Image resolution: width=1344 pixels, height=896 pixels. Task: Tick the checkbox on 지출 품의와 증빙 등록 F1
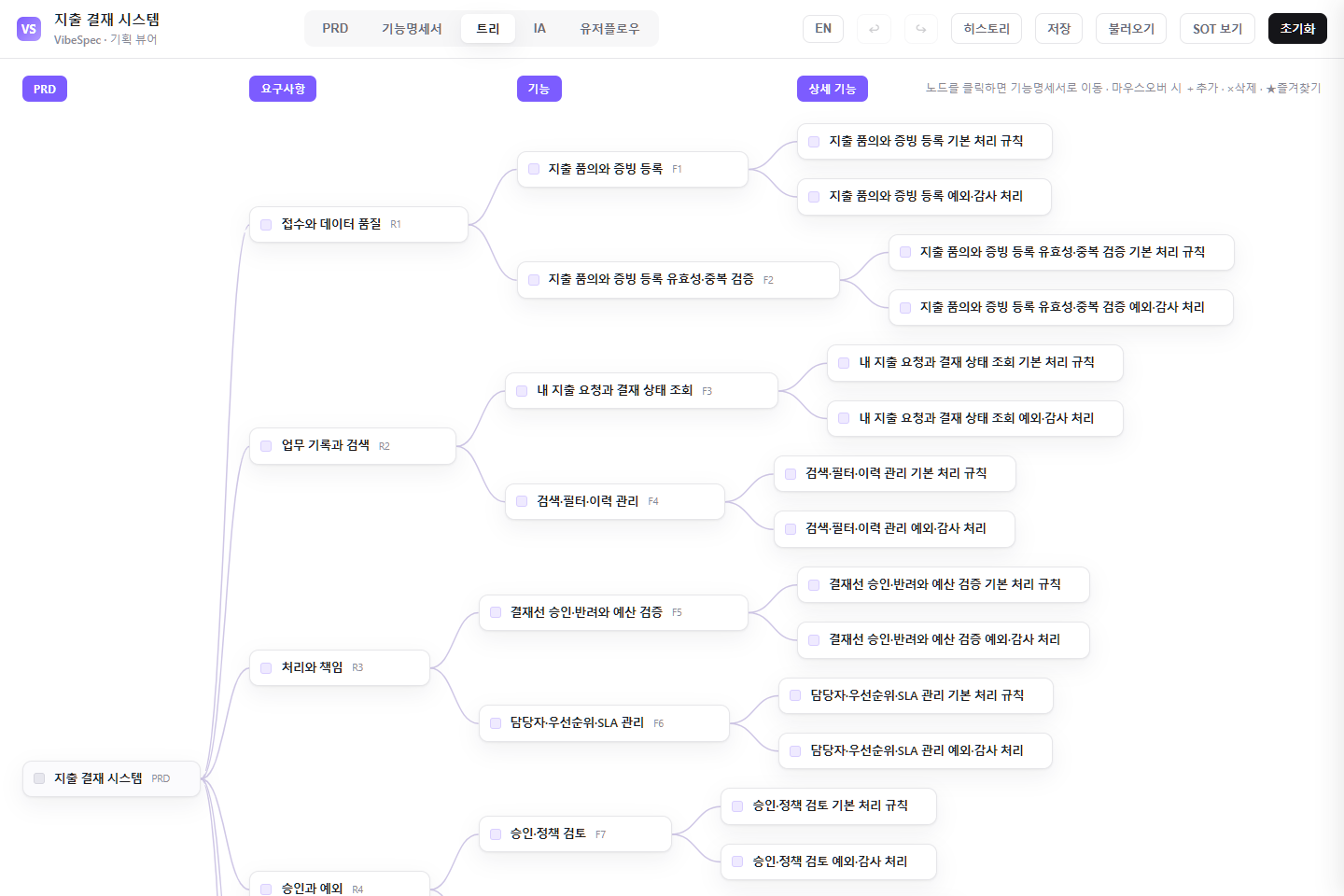[534, 169]
